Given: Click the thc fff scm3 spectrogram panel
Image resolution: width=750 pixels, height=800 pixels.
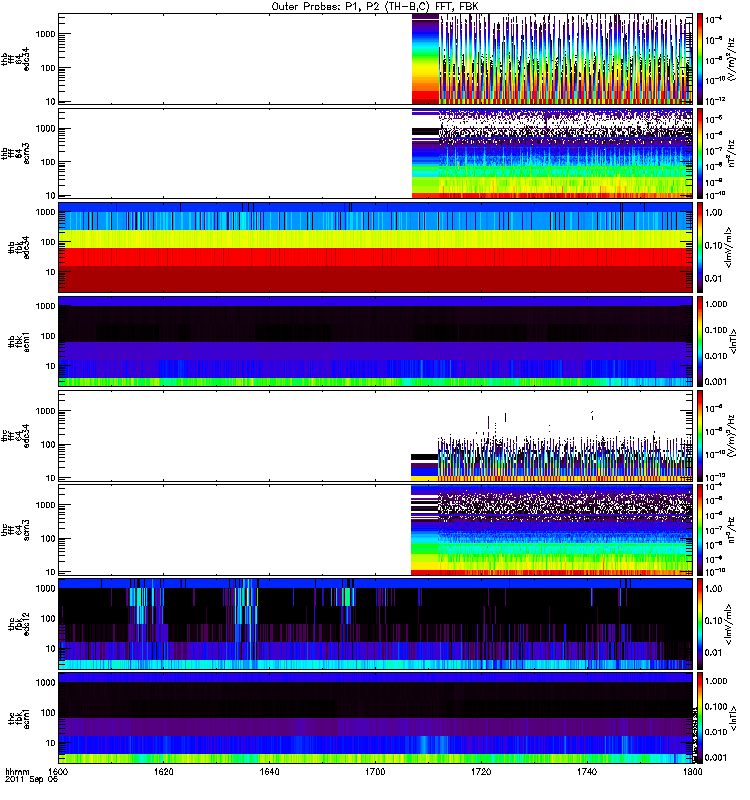Looking at the screenshot, I should 375,530.
